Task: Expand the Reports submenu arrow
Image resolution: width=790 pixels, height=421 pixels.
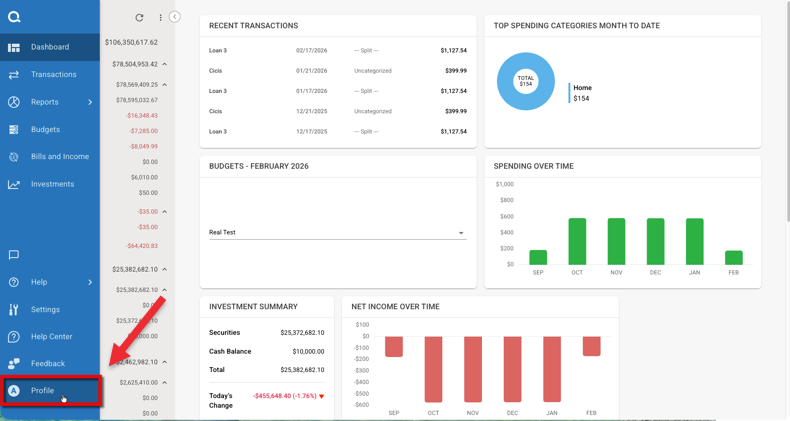Action: (90, 102)
